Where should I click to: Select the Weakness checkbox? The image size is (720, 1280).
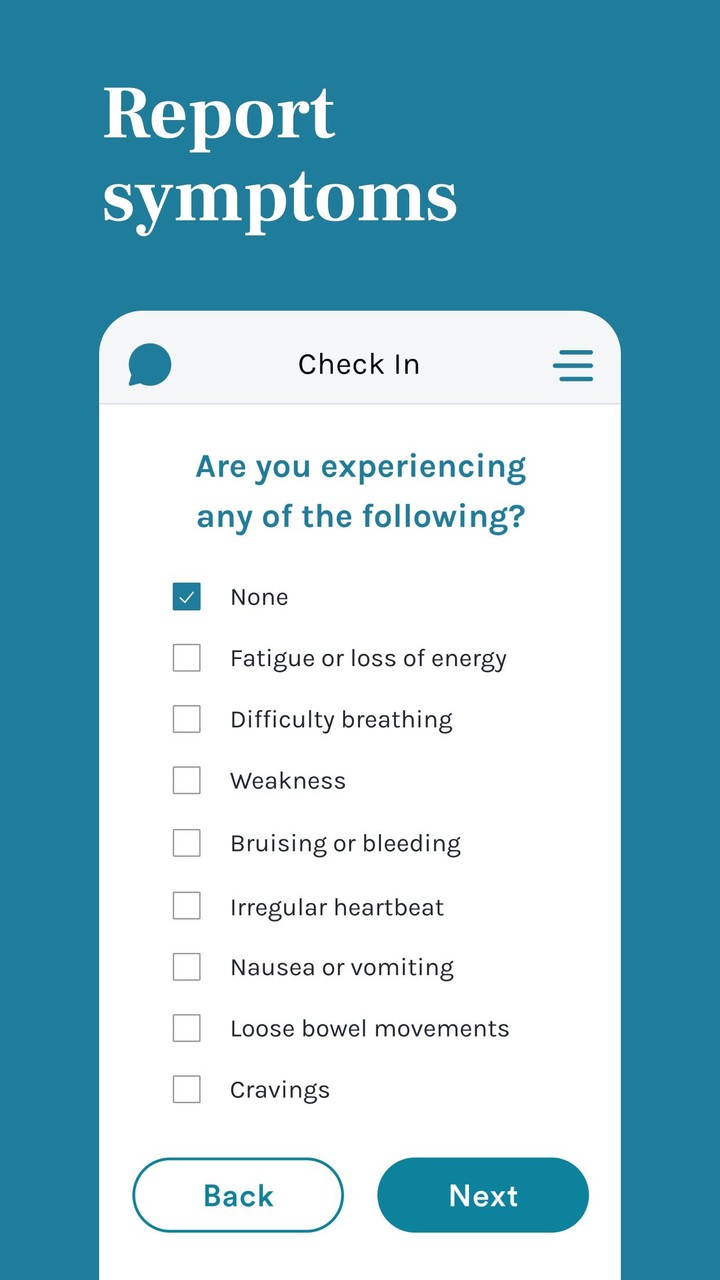(187, 780)
